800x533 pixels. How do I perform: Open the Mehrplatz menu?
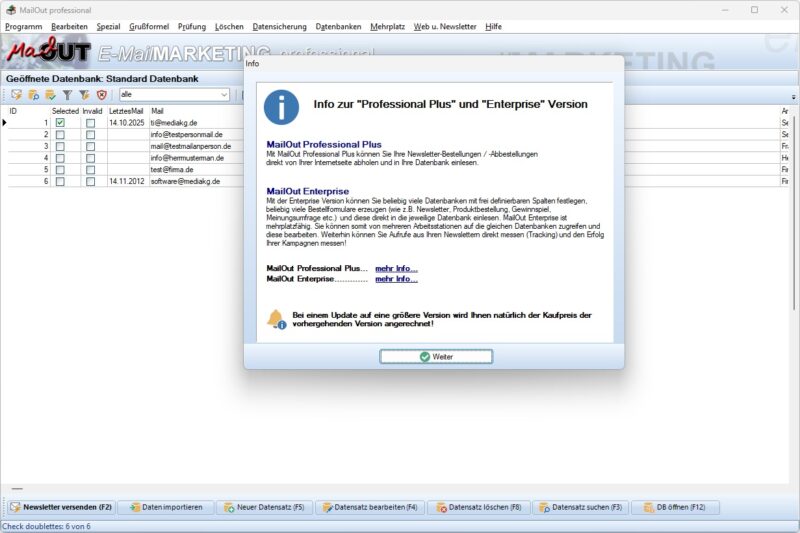(387, 27)
